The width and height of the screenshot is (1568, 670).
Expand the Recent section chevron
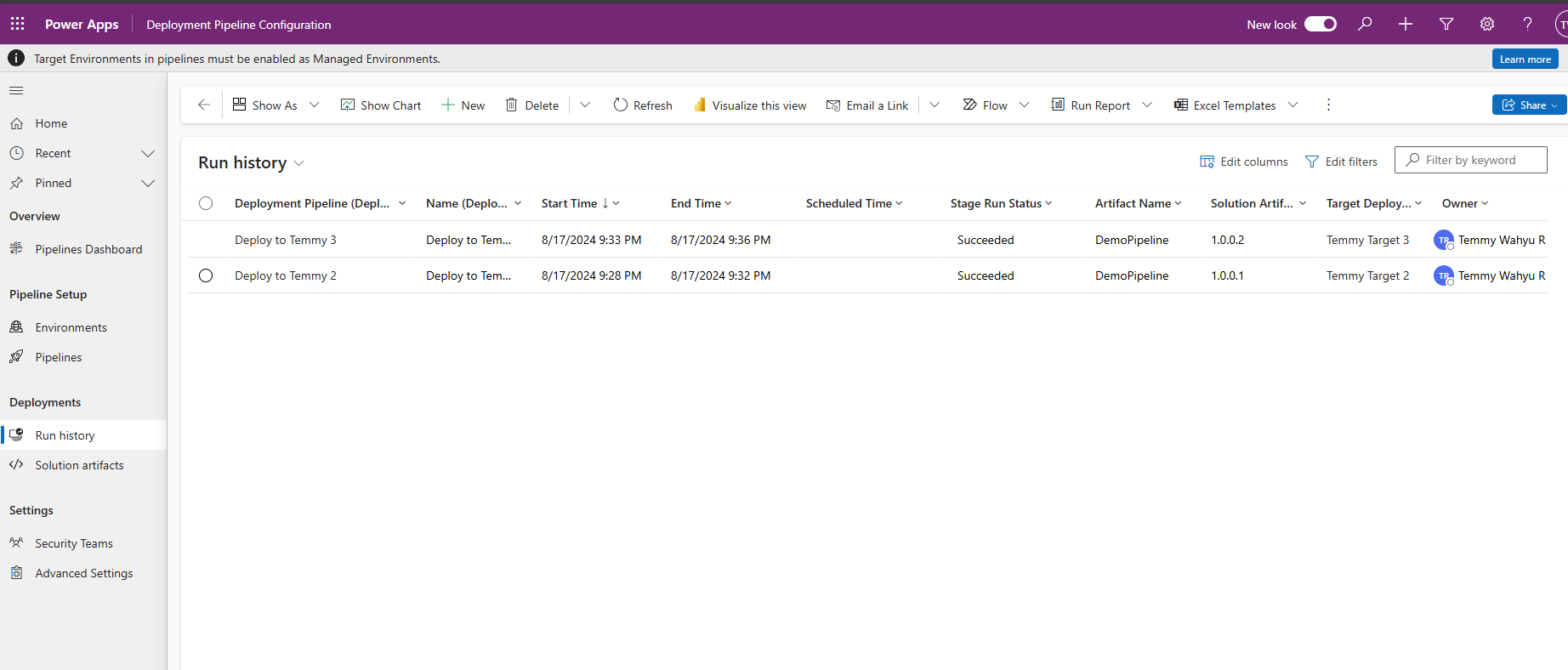pyautogui.click(x=148, y=153)
